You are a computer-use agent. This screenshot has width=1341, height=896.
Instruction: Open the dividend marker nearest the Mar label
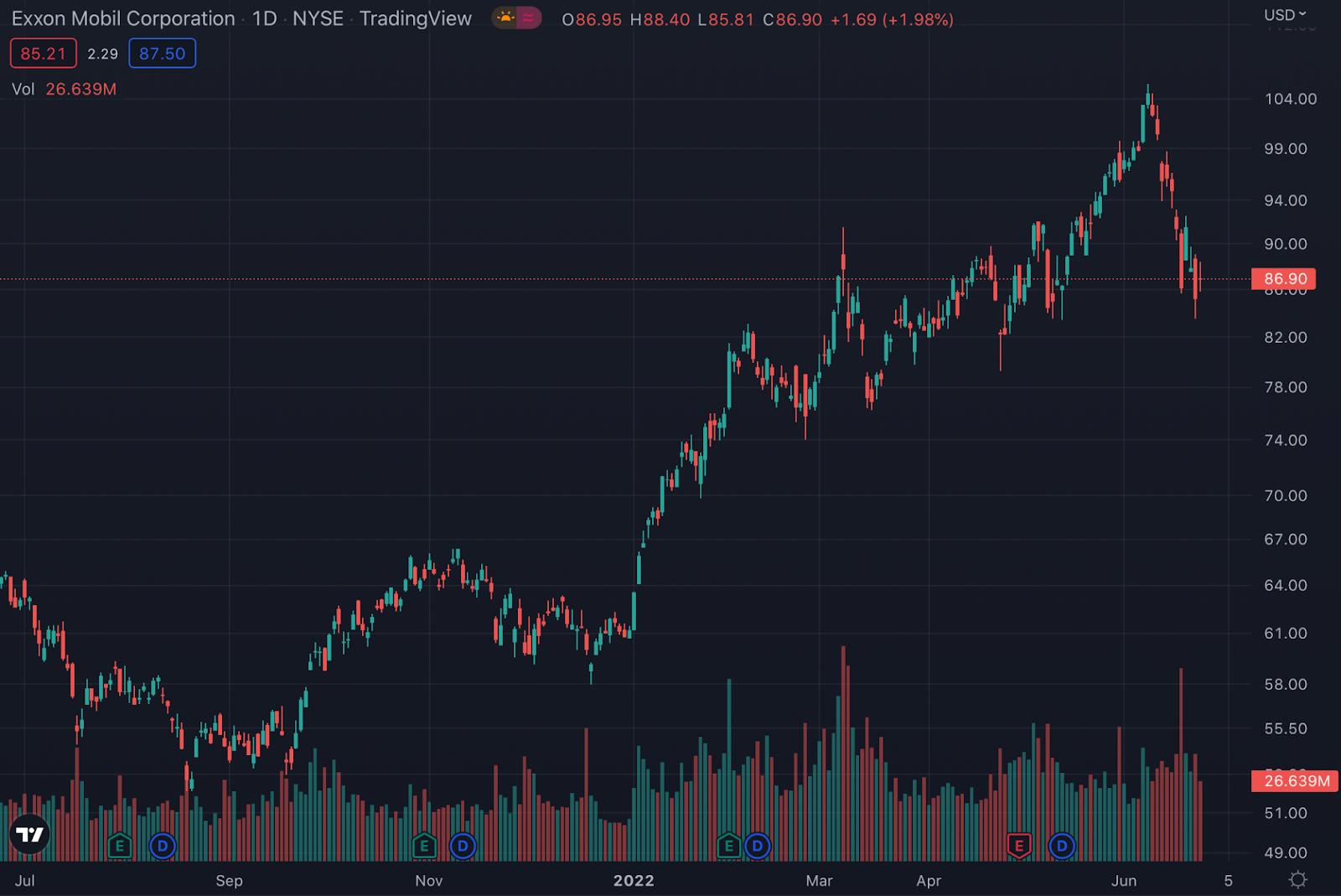point(757,846)
